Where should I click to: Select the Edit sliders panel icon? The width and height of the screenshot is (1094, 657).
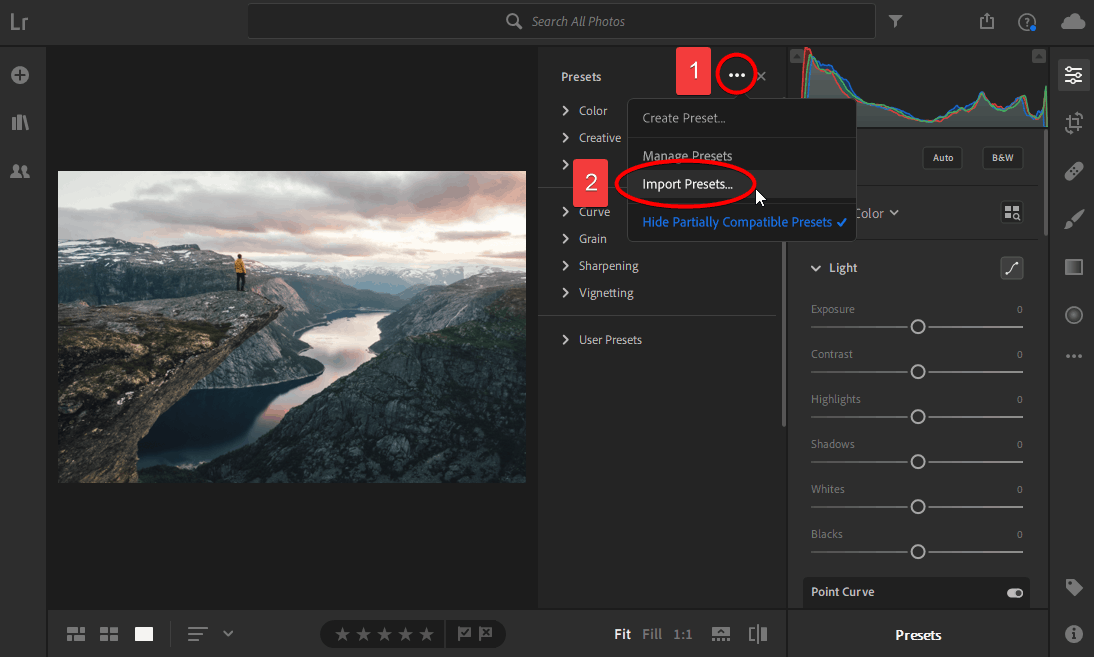[1074, 75]
